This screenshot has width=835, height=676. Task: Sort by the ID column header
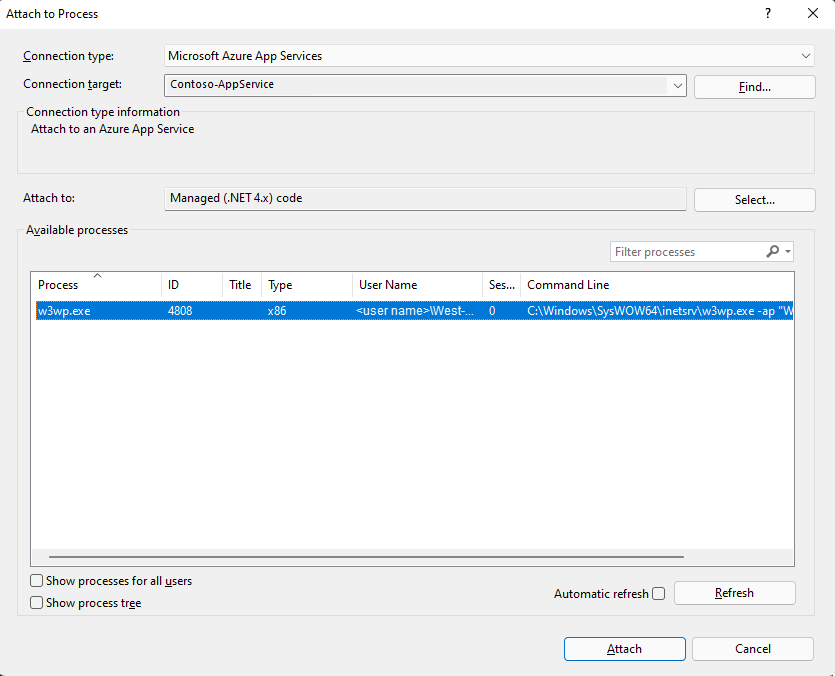click(192, 285)
